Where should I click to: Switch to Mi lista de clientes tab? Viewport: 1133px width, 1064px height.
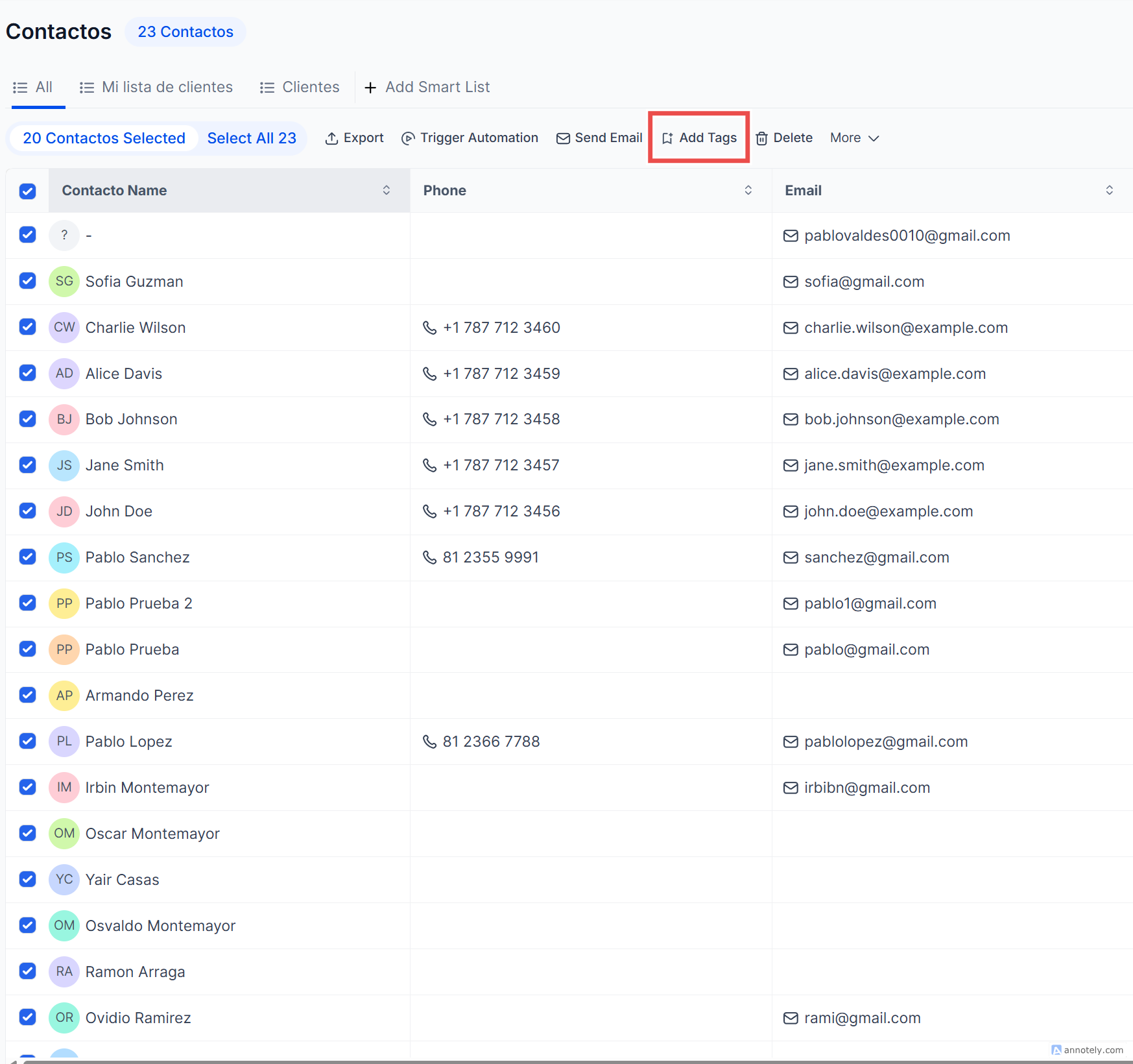tap(156, 88)
